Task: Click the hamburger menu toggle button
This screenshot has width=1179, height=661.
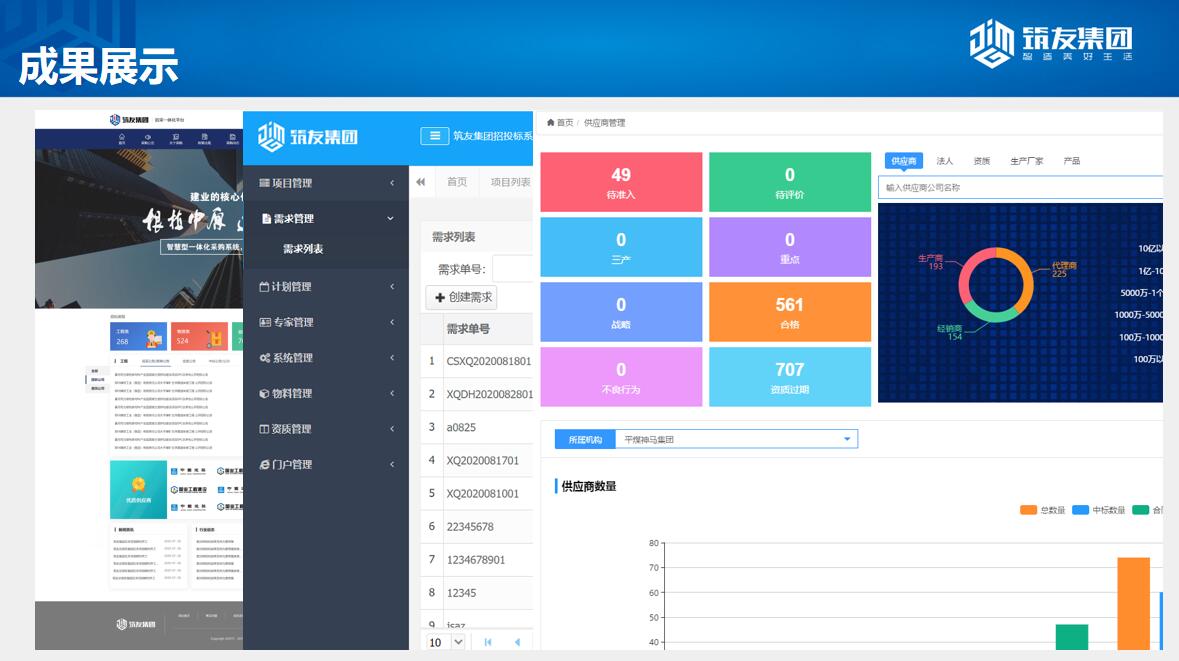Action: coord(434,136)
